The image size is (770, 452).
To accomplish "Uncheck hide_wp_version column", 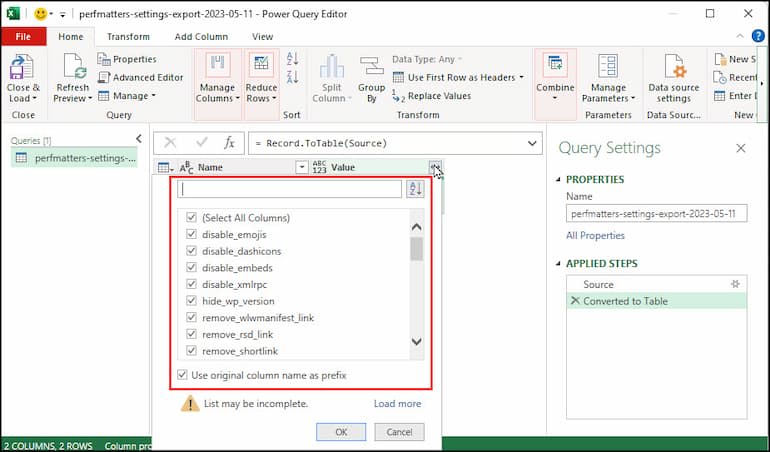I will tap(192, 301).
